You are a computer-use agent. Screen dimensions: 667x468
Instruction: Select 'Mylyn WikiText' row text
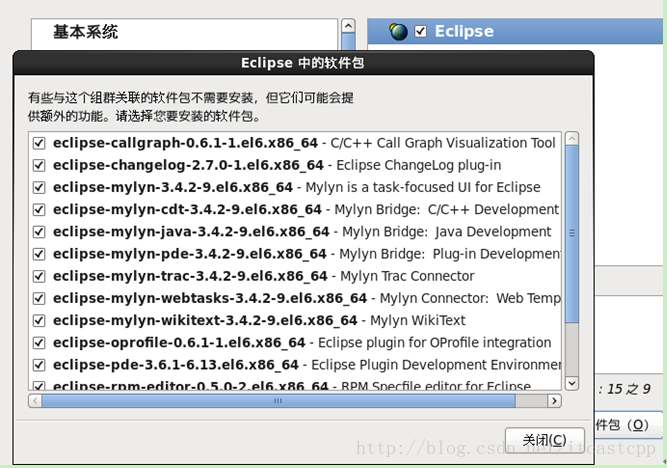point(418,320)
